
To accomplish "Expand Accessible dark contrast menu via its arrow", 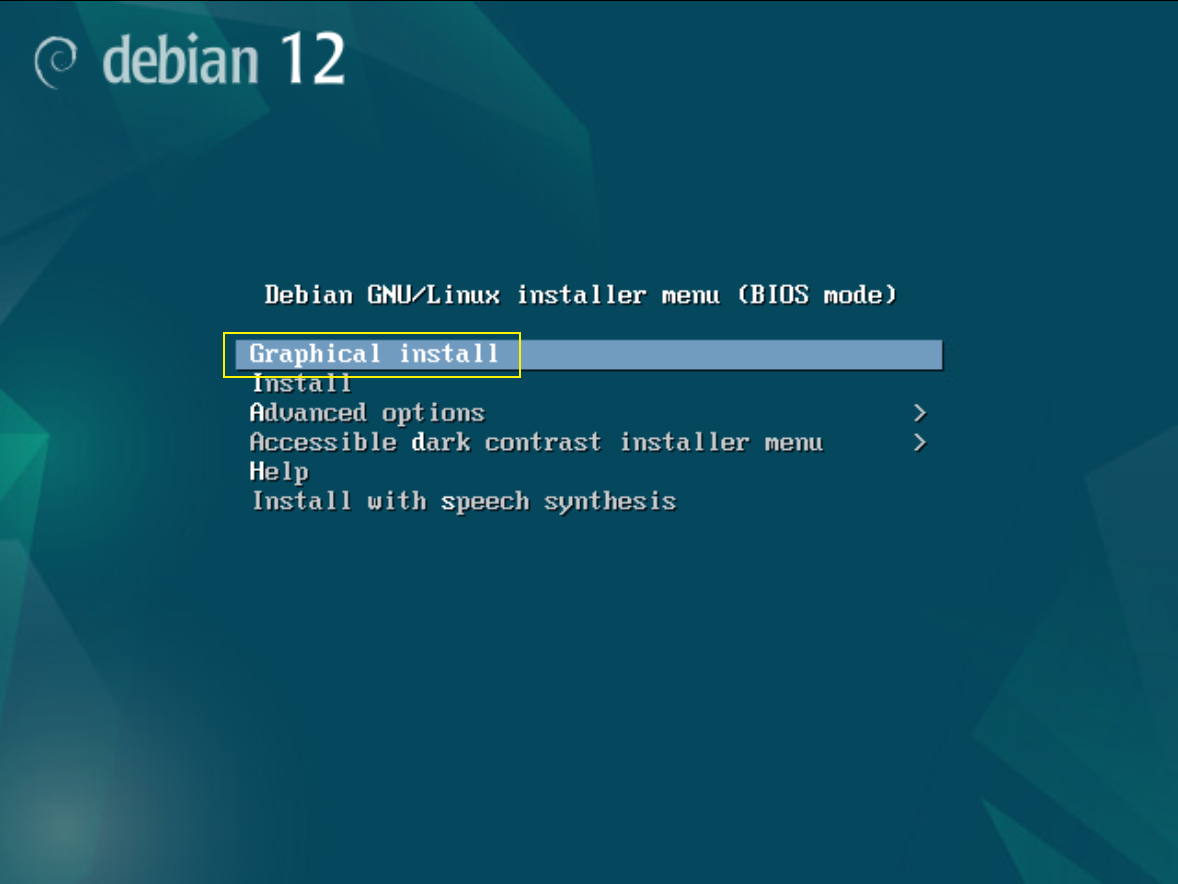I will [x=920, y=442].
